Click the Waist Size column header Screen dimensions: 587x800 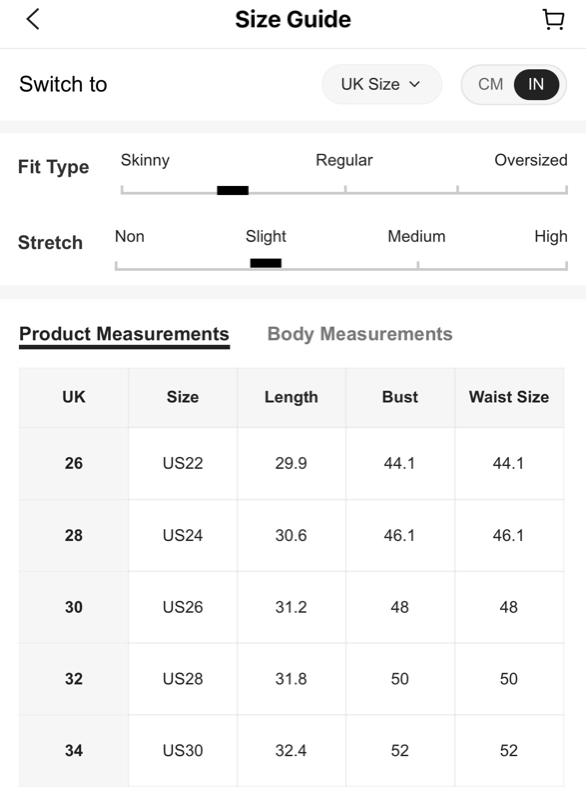pos(509,397)
